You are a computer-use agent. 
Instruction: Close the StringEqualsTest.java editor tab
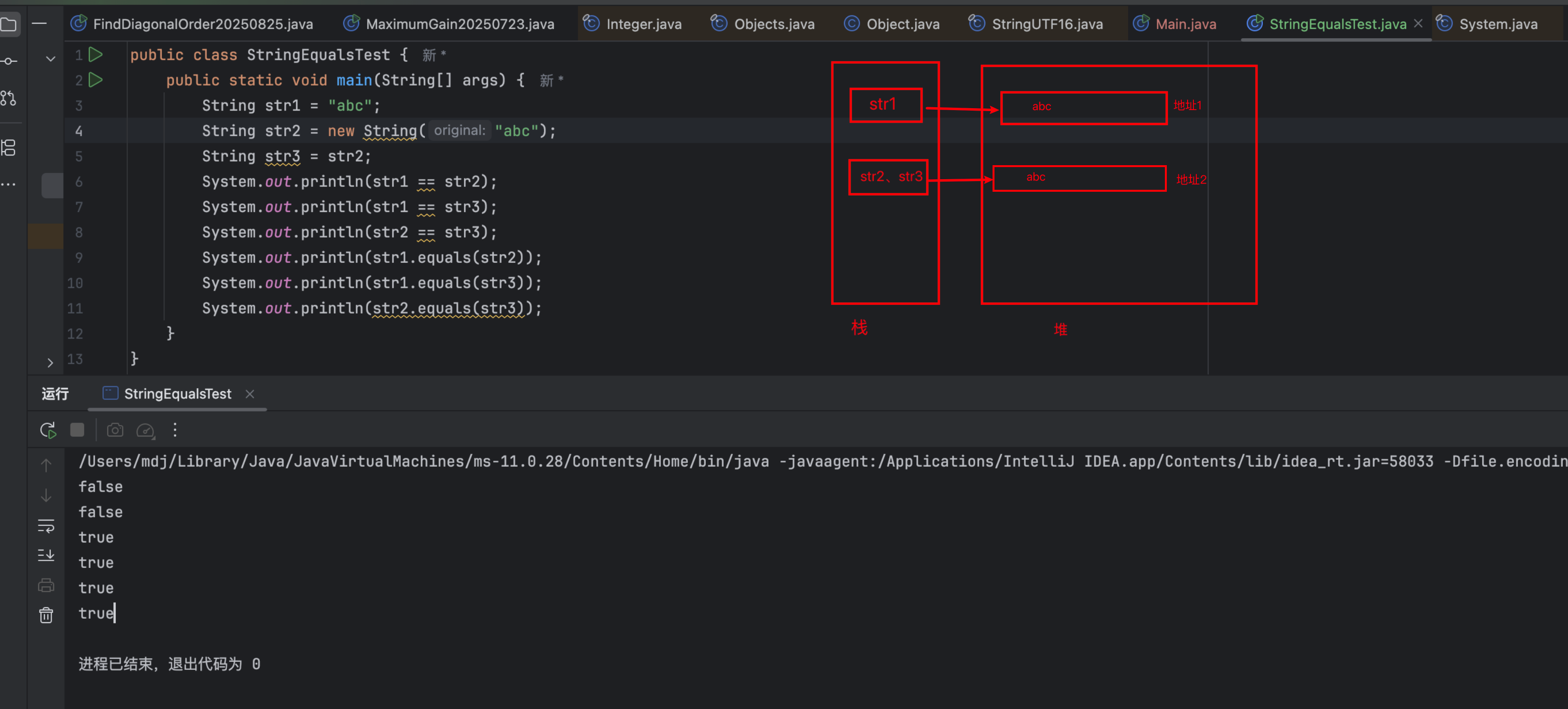point(1418,23)
